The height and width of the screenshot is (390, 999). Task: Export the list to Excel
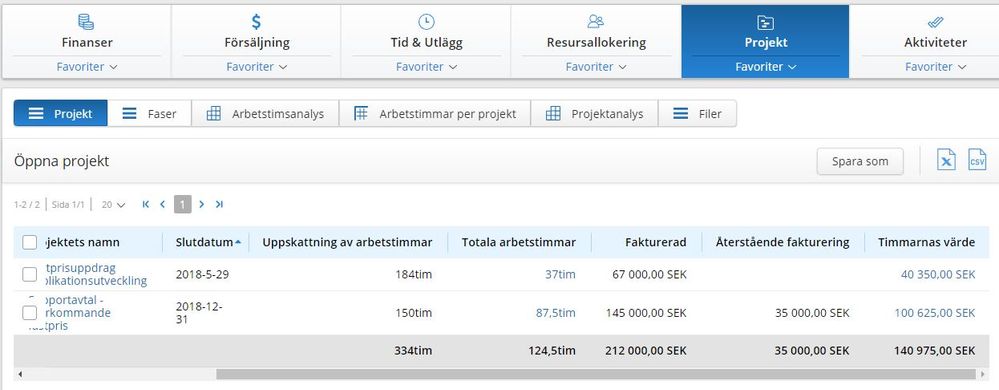(947, 159)
